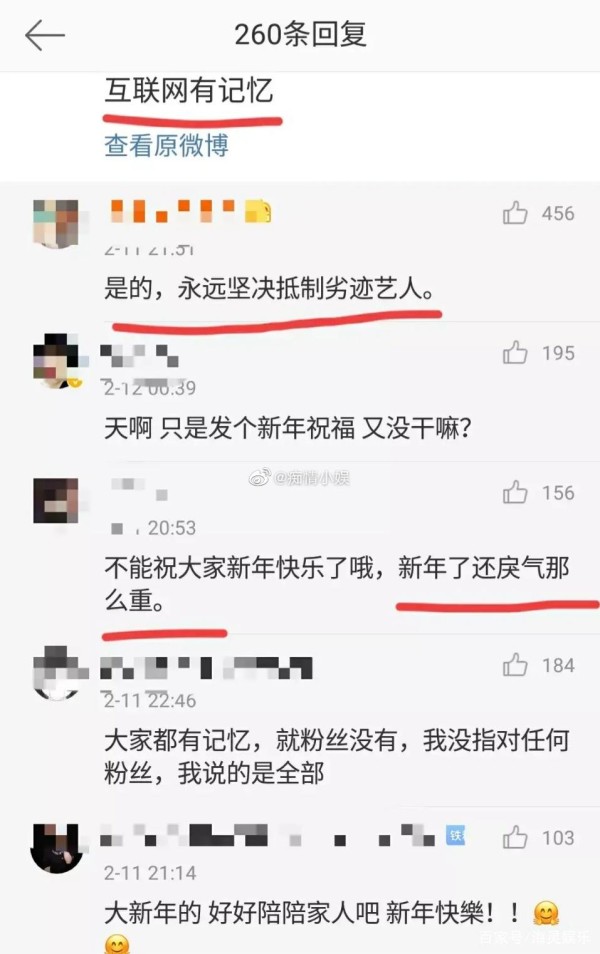This screenshot has height=954, width=600.
Task: Open username of the top 456-like comment
Action: click(190, 211)
